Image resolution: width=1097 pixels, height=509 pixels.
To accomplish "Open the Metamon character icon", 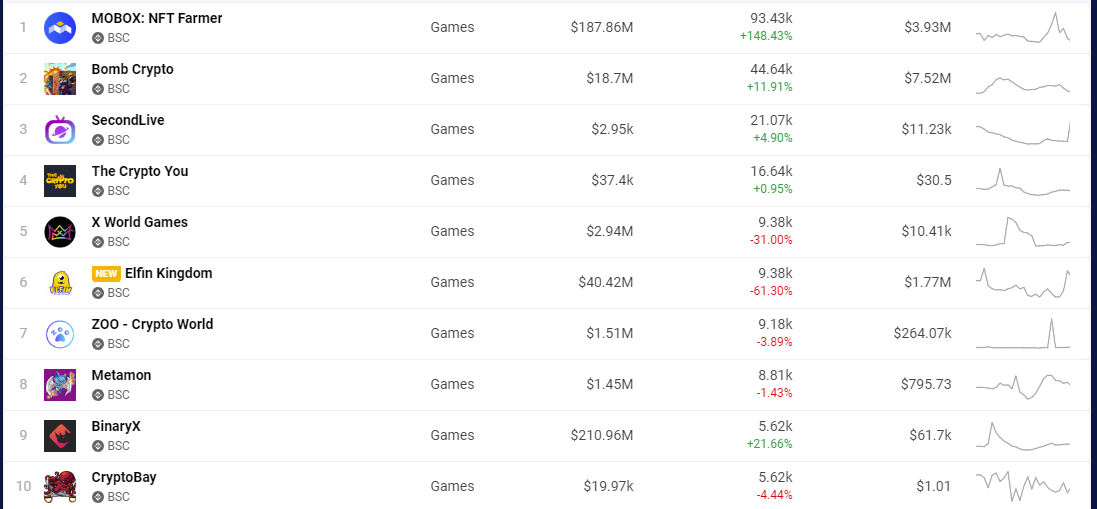I will coord(60,385).
